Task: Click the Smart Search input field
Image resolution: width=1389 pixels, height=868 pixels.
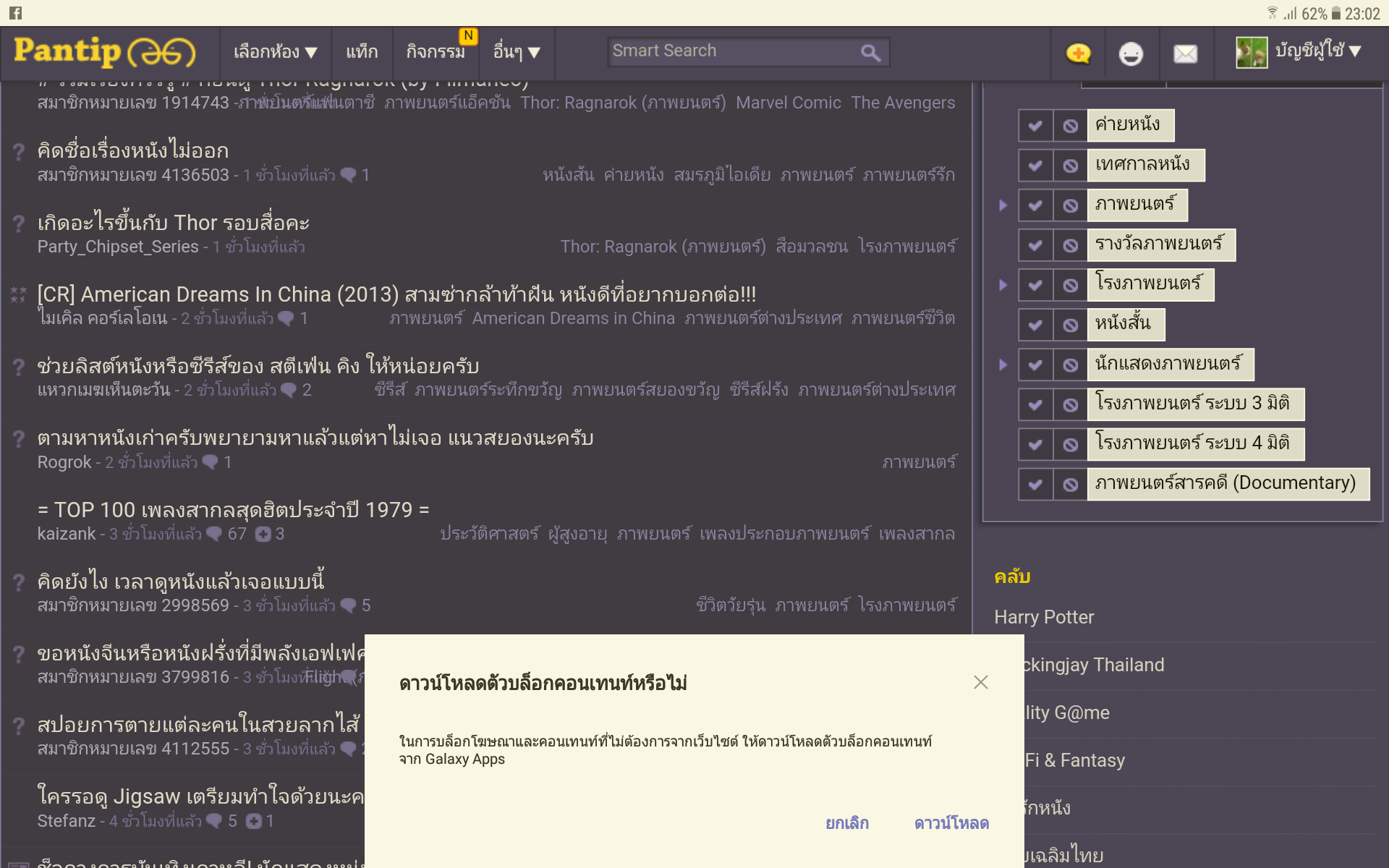Action: [x=731, y=51]
